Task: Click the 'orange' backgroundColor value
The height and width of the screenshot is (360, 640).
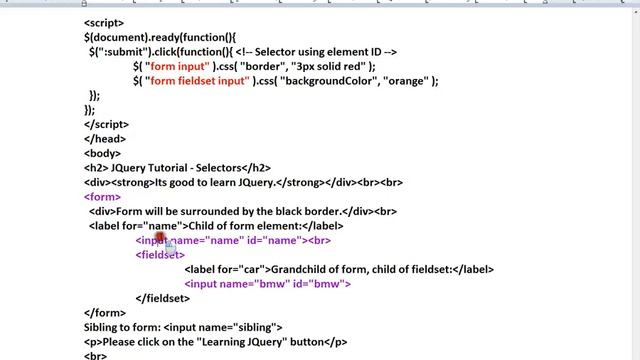Action: click(x=406, y=81)
